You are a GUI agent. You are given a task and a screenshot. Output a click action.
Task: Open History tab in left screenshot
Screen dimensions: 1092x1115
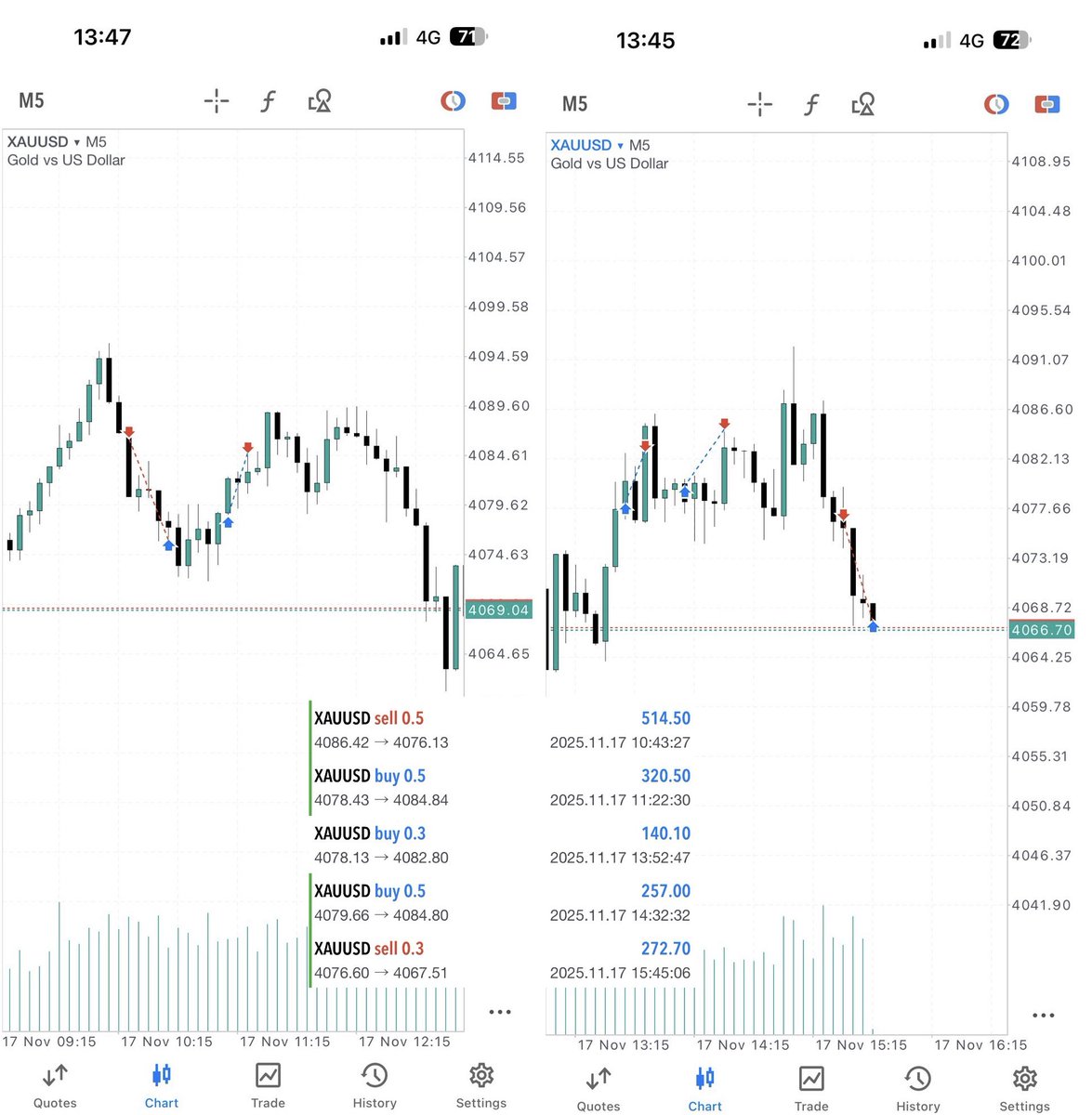[x=375, y=1086]
